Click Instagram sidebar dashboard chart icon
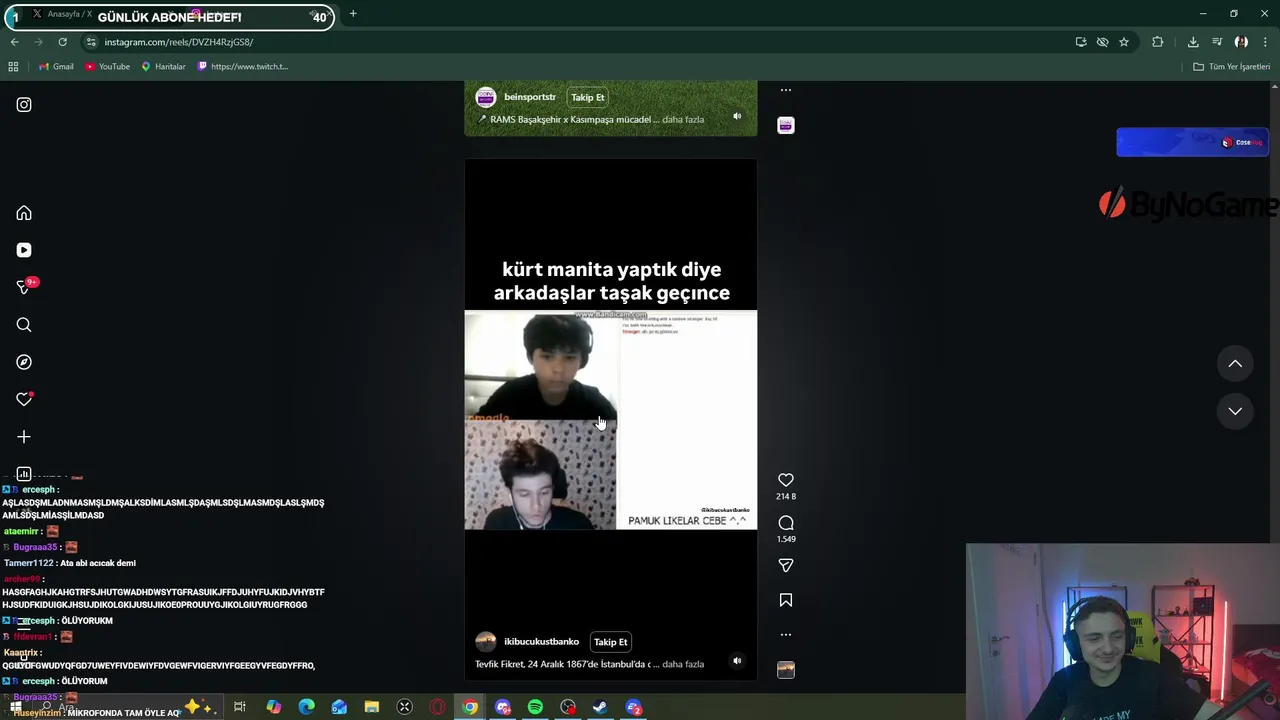1280x720 pixels. (x=24, y=474)
